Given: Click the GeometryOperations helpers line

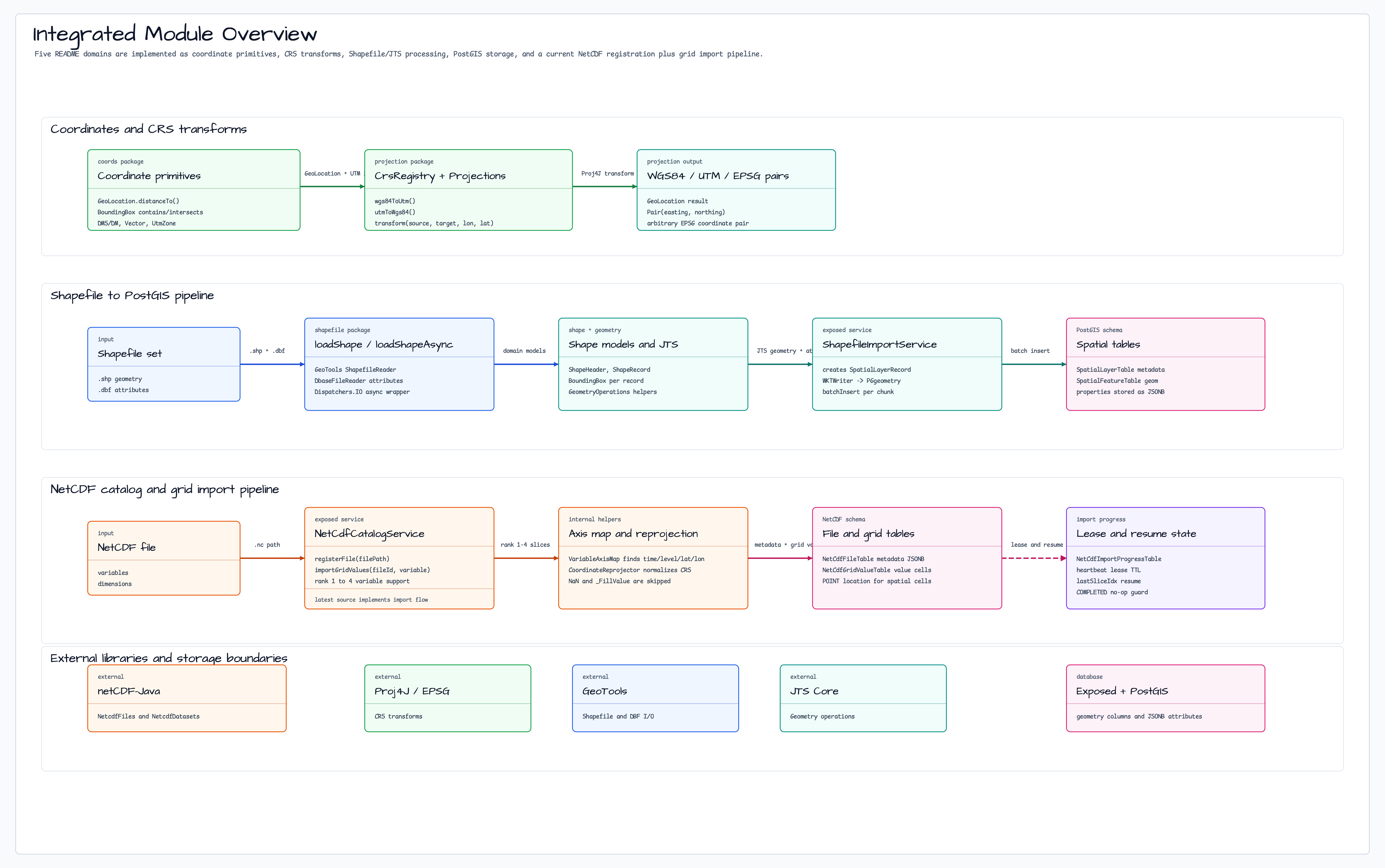Looking at the screenshot, I should point(612,392).
